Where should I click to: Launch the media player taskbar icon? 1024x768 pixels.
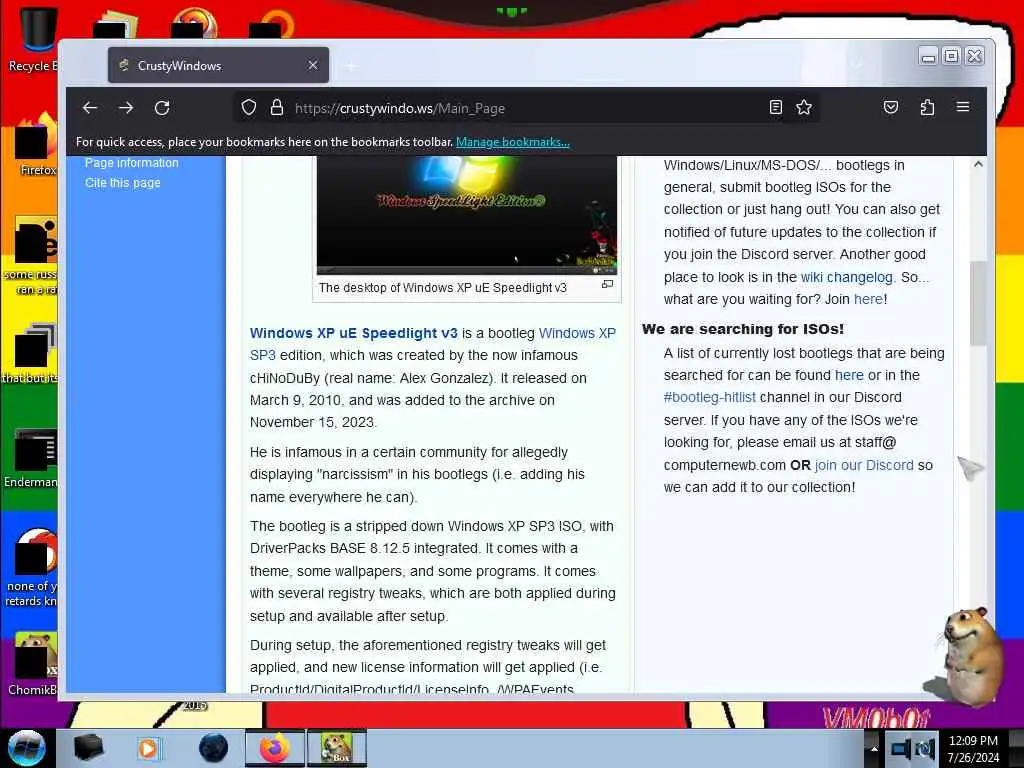point(148,748)
